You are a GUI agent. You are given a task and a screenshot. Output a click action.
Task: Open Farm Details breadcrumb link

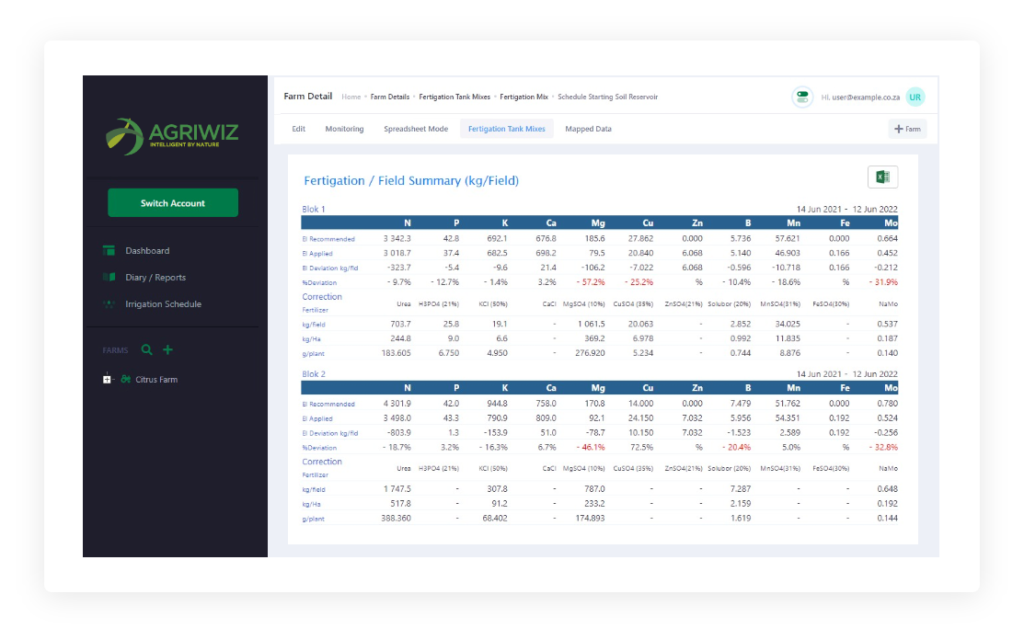point(390,97)
